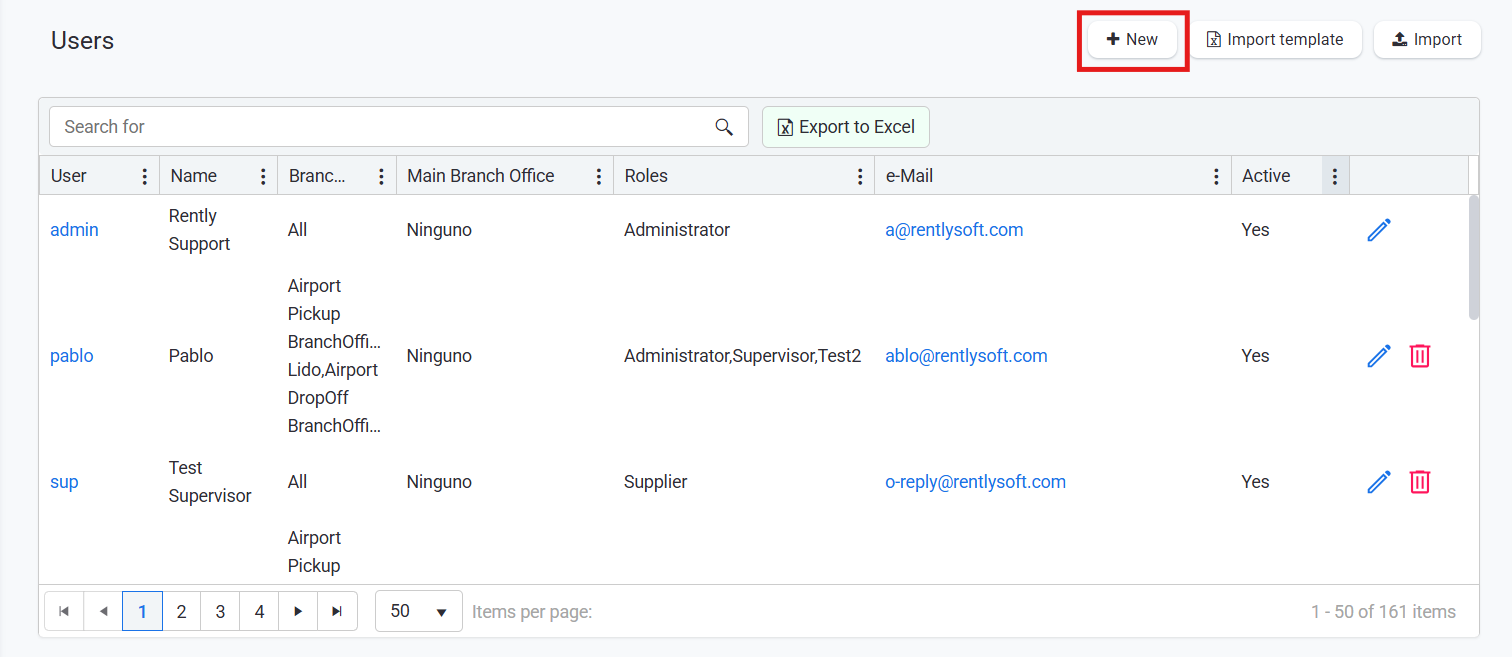This screenshot has width=1512, height=657.
Task: Open the User column options menu
Action: pos(145,176)
